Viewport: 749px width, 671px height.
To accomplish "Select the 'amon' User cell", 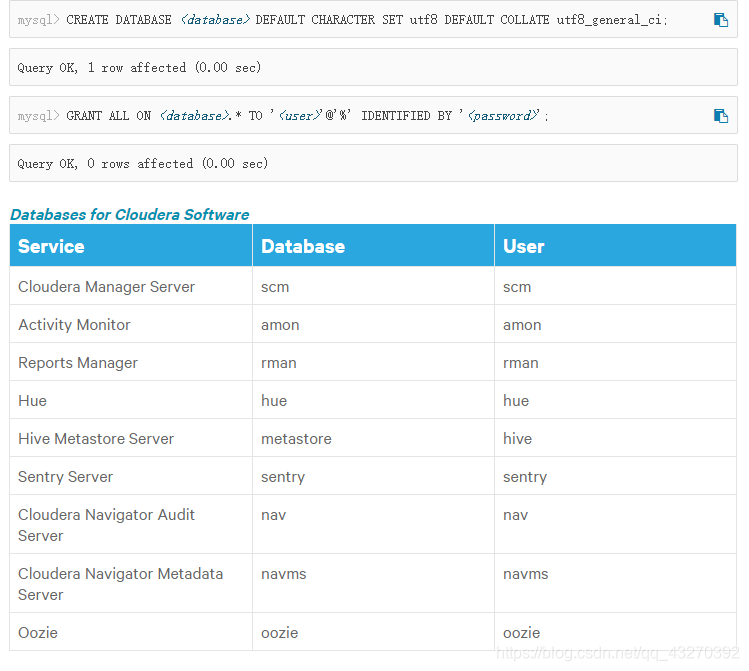I will 615,324.
